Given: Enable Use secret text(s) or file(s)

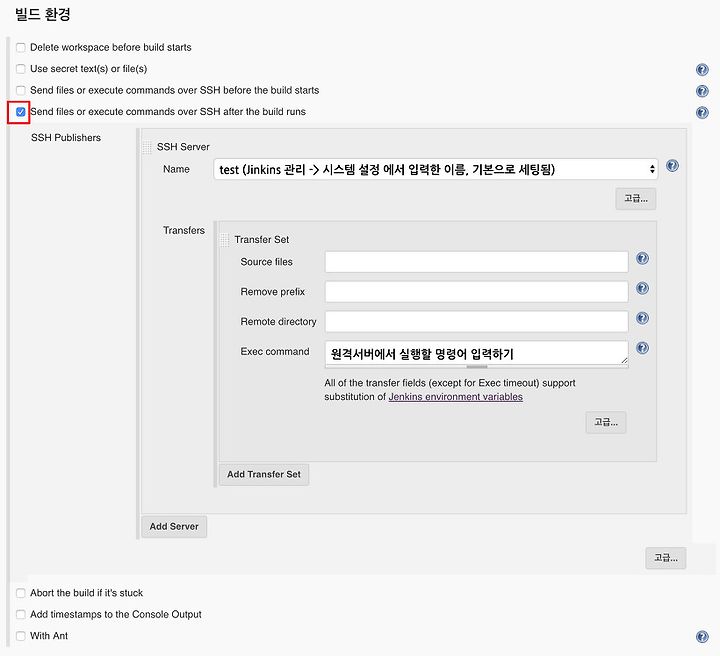Looking at the screenshot, I should pos(21,69).
